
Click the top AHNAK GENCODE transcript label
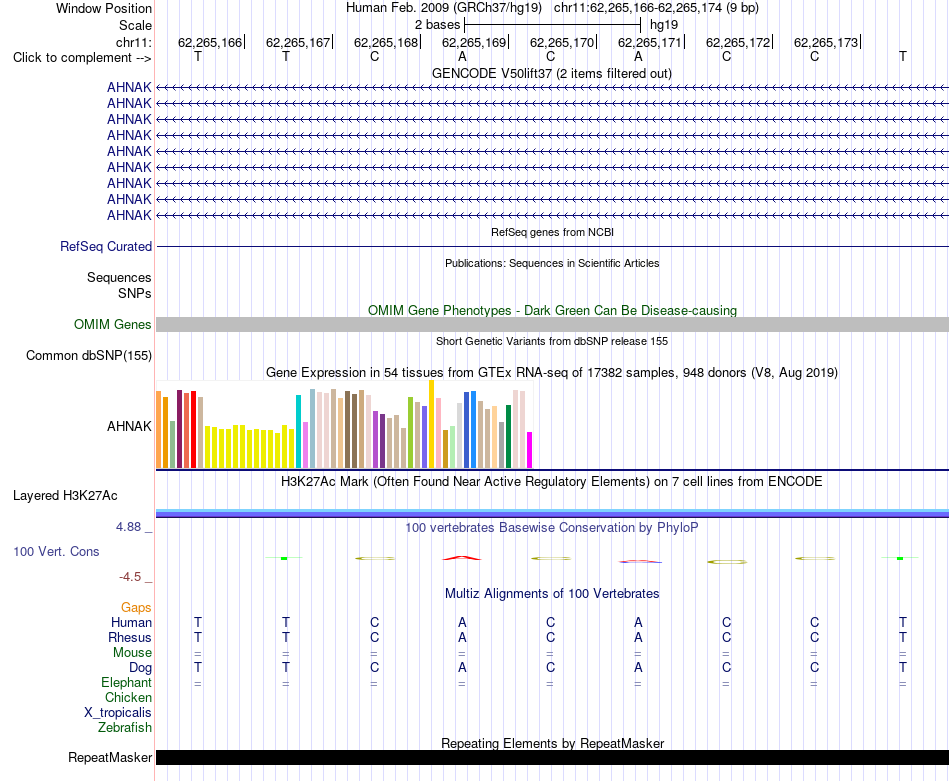click(129, 87)
